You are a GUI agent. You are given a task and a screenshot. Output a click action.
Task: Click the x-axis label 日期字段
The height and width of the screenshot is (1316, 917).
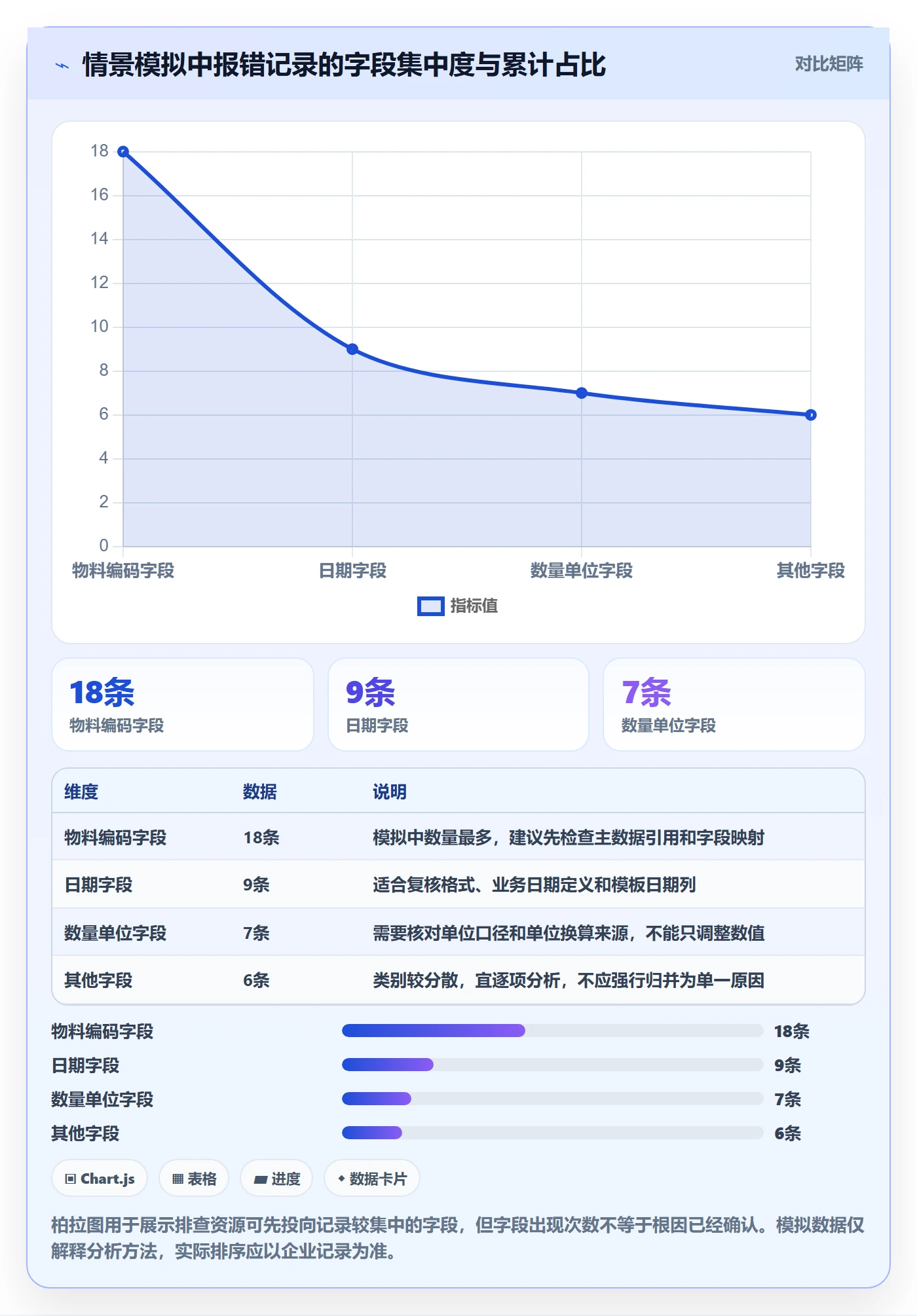pyautogui.click(x=352, y=571)
